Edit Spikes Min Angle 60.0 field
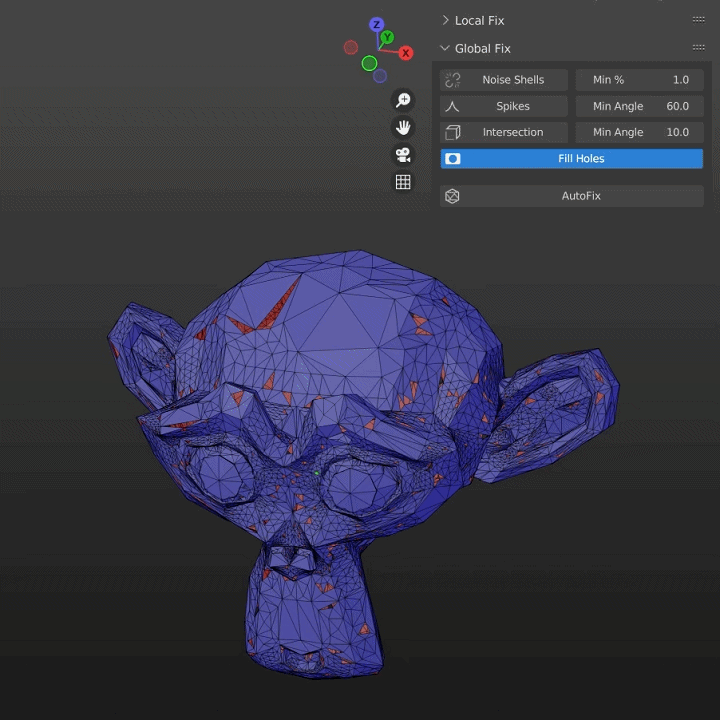The width and height of the screenshot is (720, 720). pyautogui.click(x=640, y=106)
